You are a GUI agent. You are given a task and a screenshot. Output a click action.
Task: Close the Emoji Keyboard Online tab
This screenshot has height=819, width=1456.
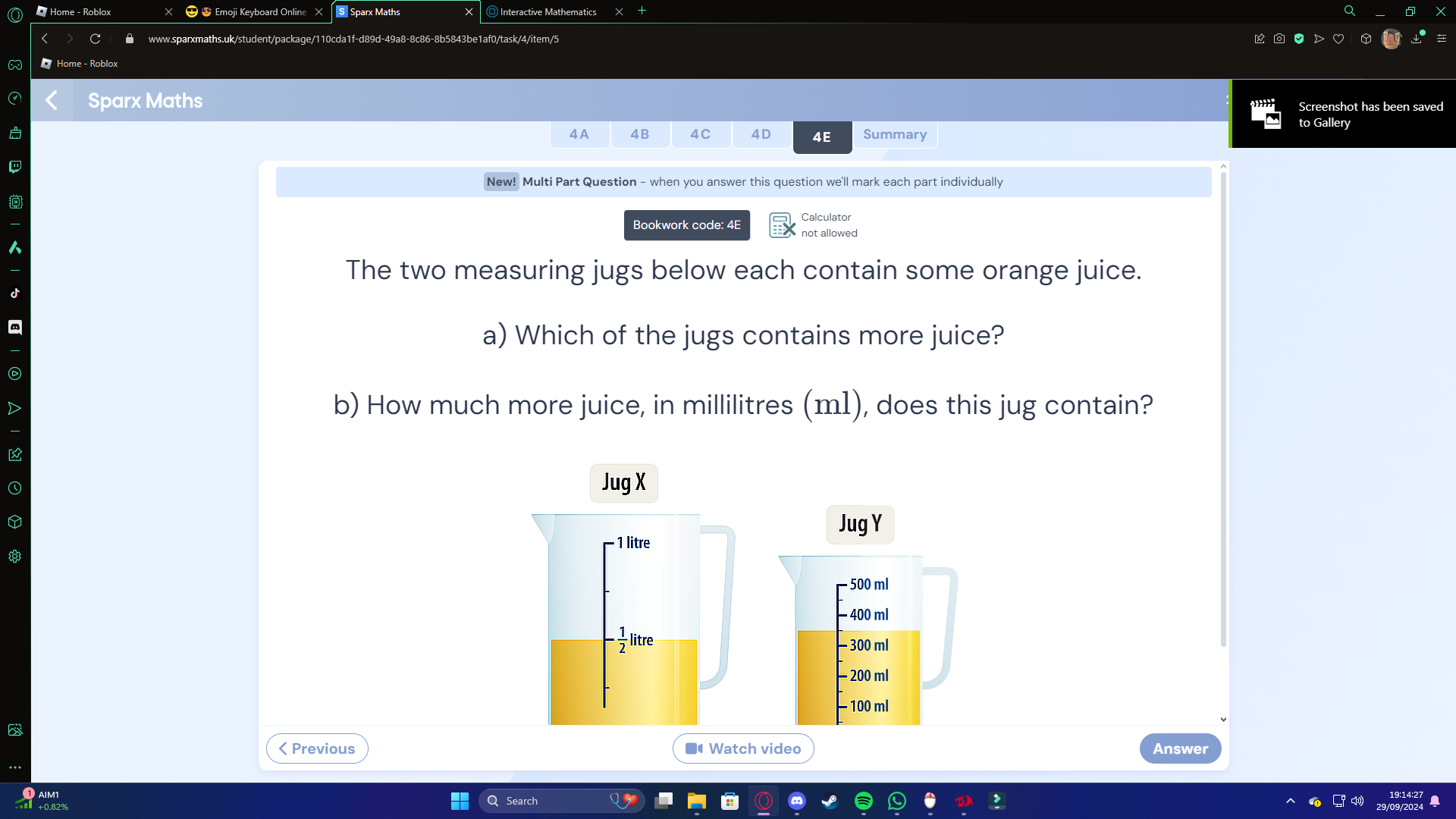pyautogui.click(x=318, y=11)
